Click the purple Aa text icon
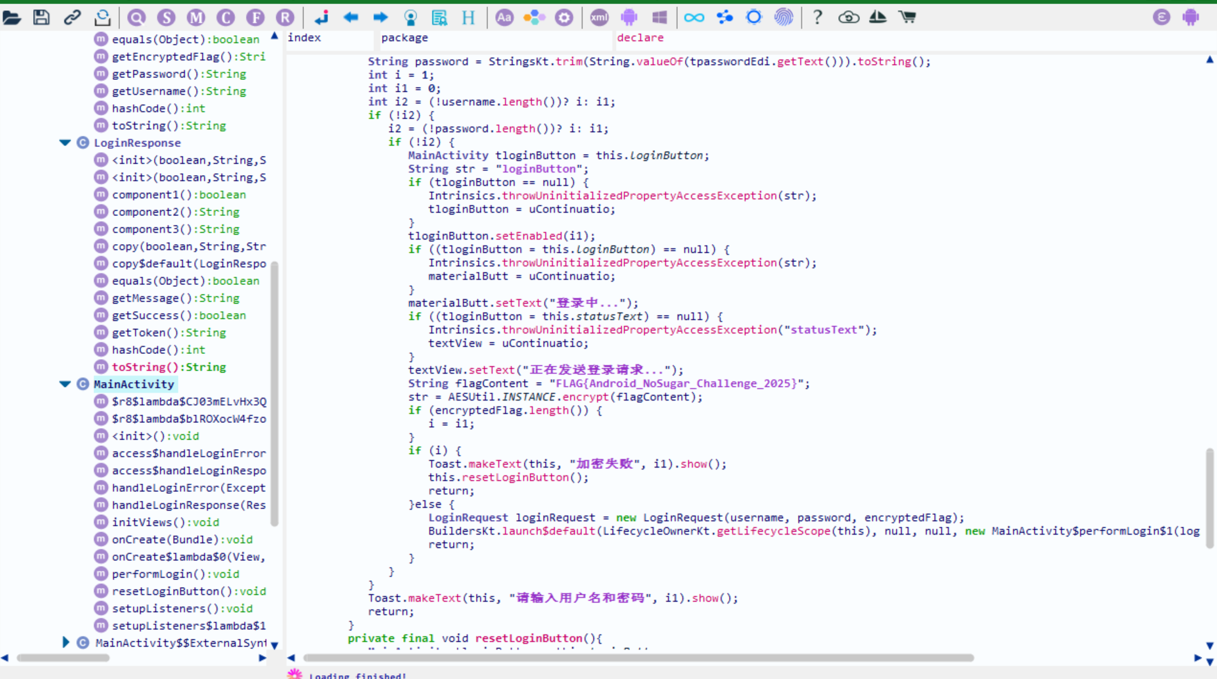1217x679 pixels. tap(504, 17)
